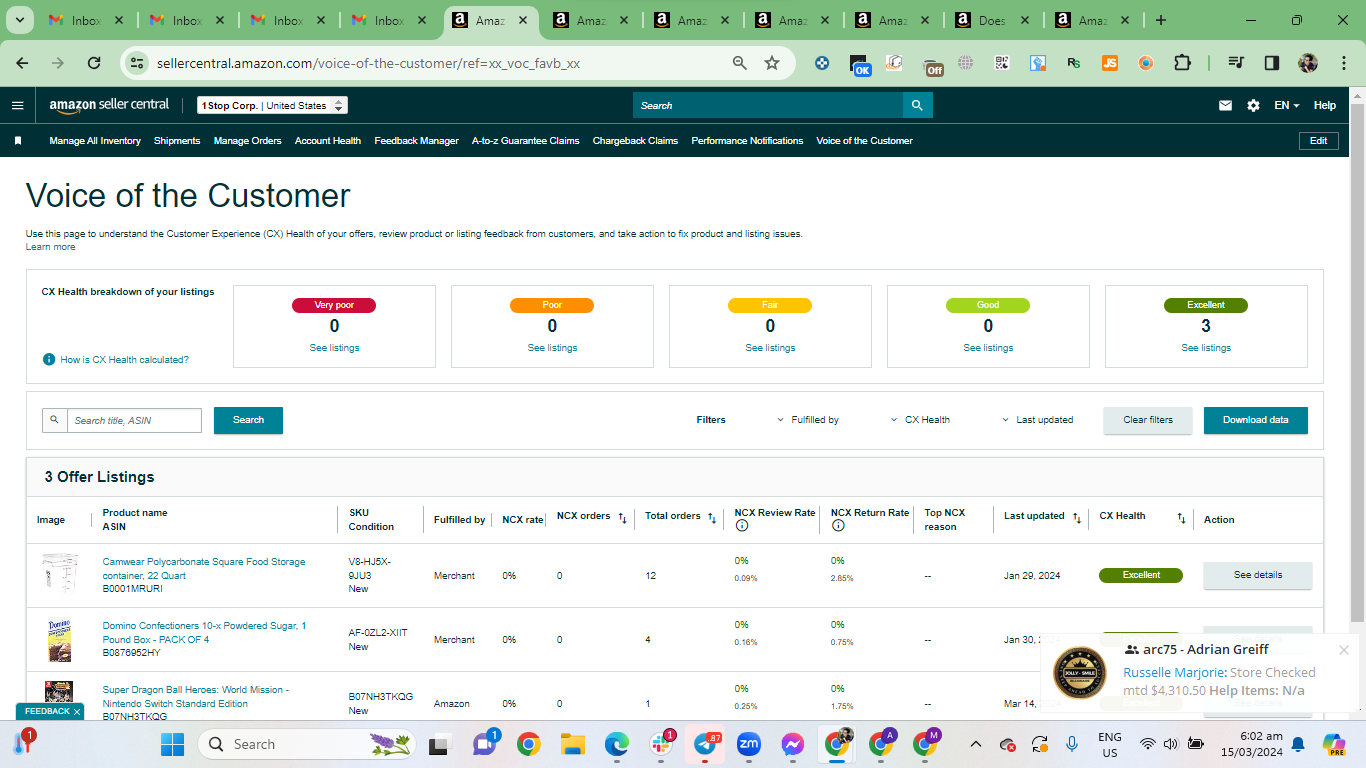Open Chrome media controls icon

pos(1237,63)
